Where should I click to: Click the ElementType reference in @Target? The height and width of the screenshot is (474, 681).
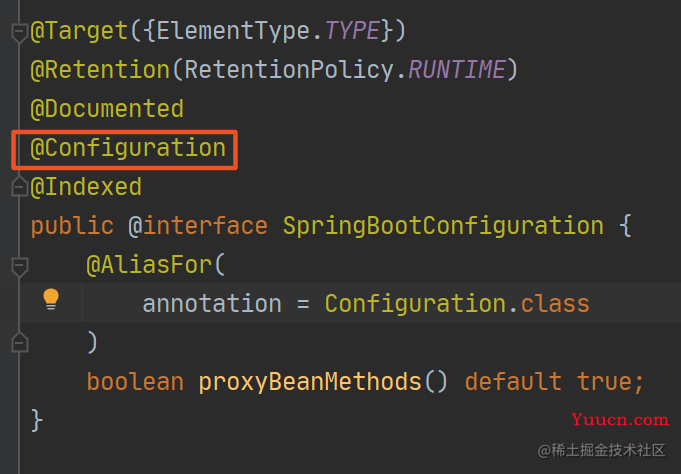tap(234, 31)
